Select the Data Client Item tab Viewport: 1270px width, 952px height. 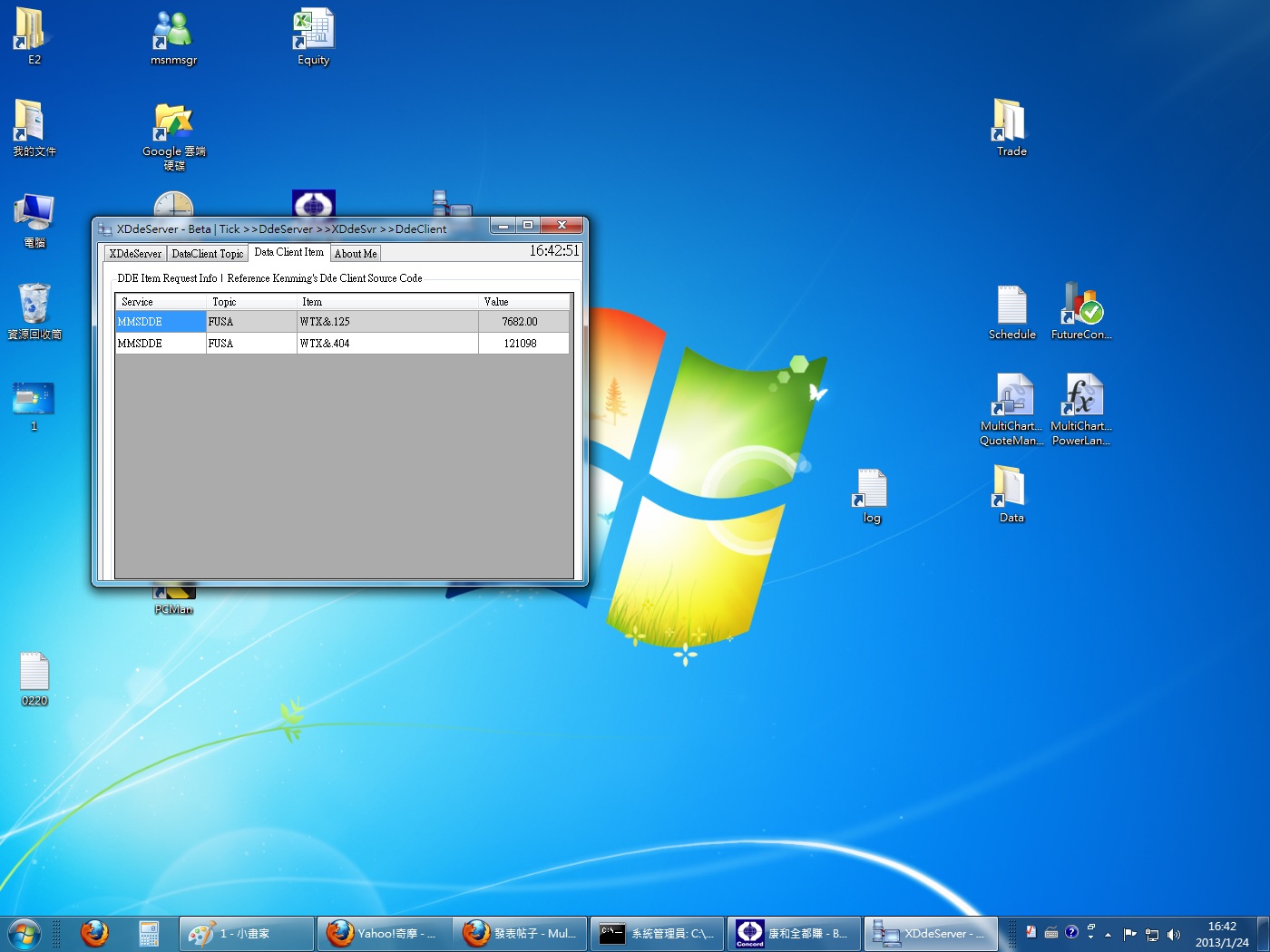[289, 252]
